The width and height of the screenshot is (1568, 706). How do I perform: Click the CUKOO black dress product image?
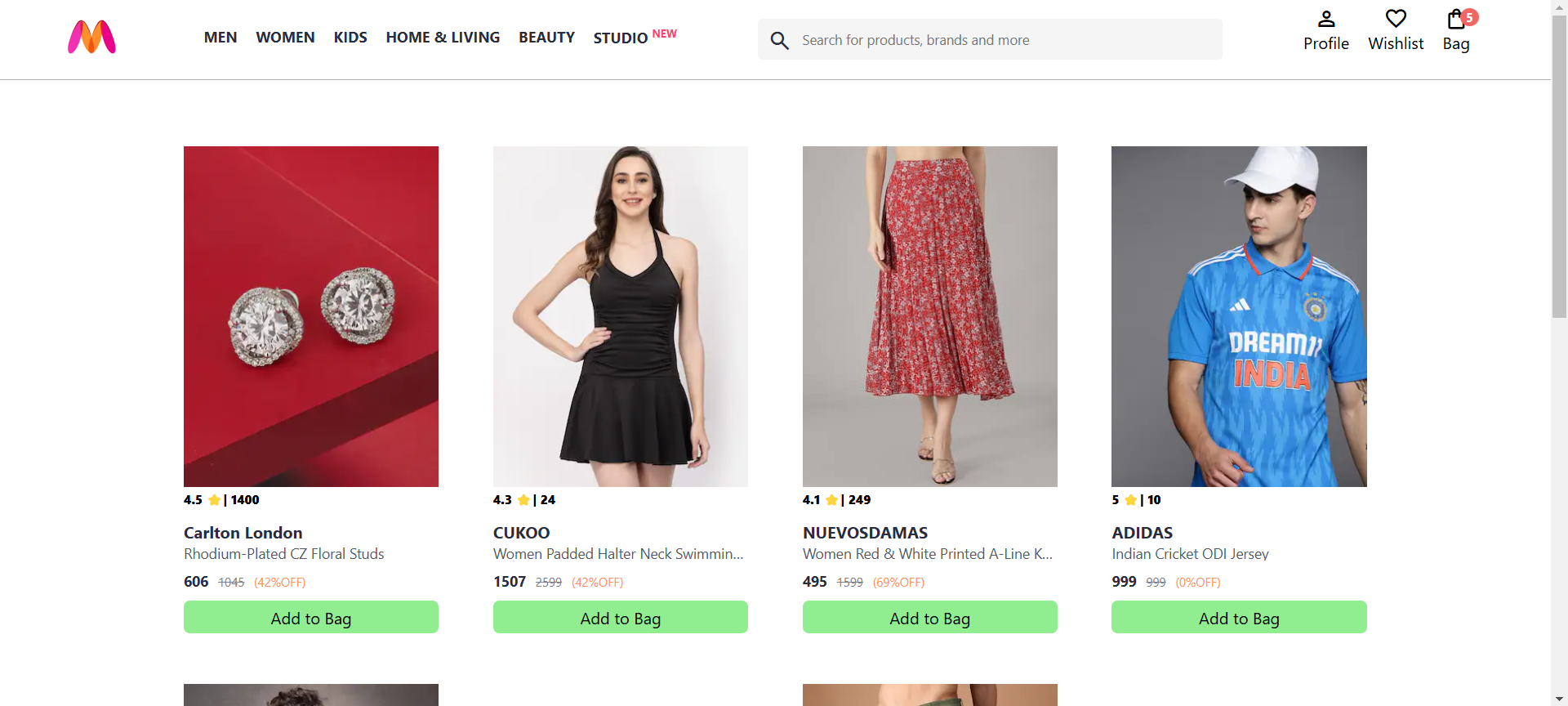(620, 316)
